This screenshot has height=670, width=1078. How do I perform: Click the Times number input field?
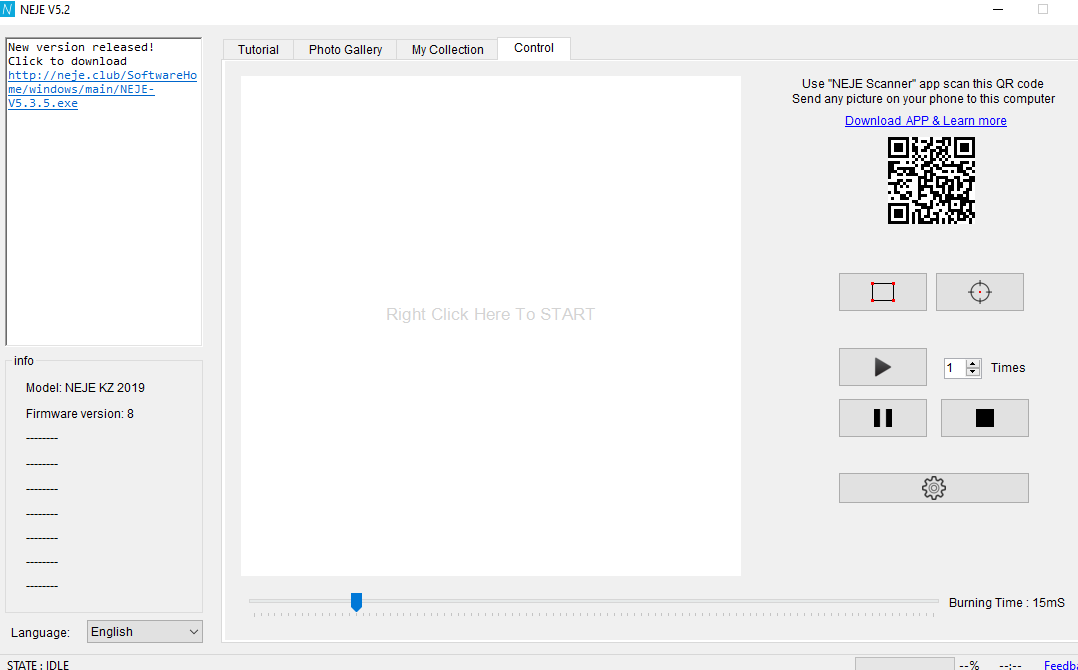coord(954,368)
